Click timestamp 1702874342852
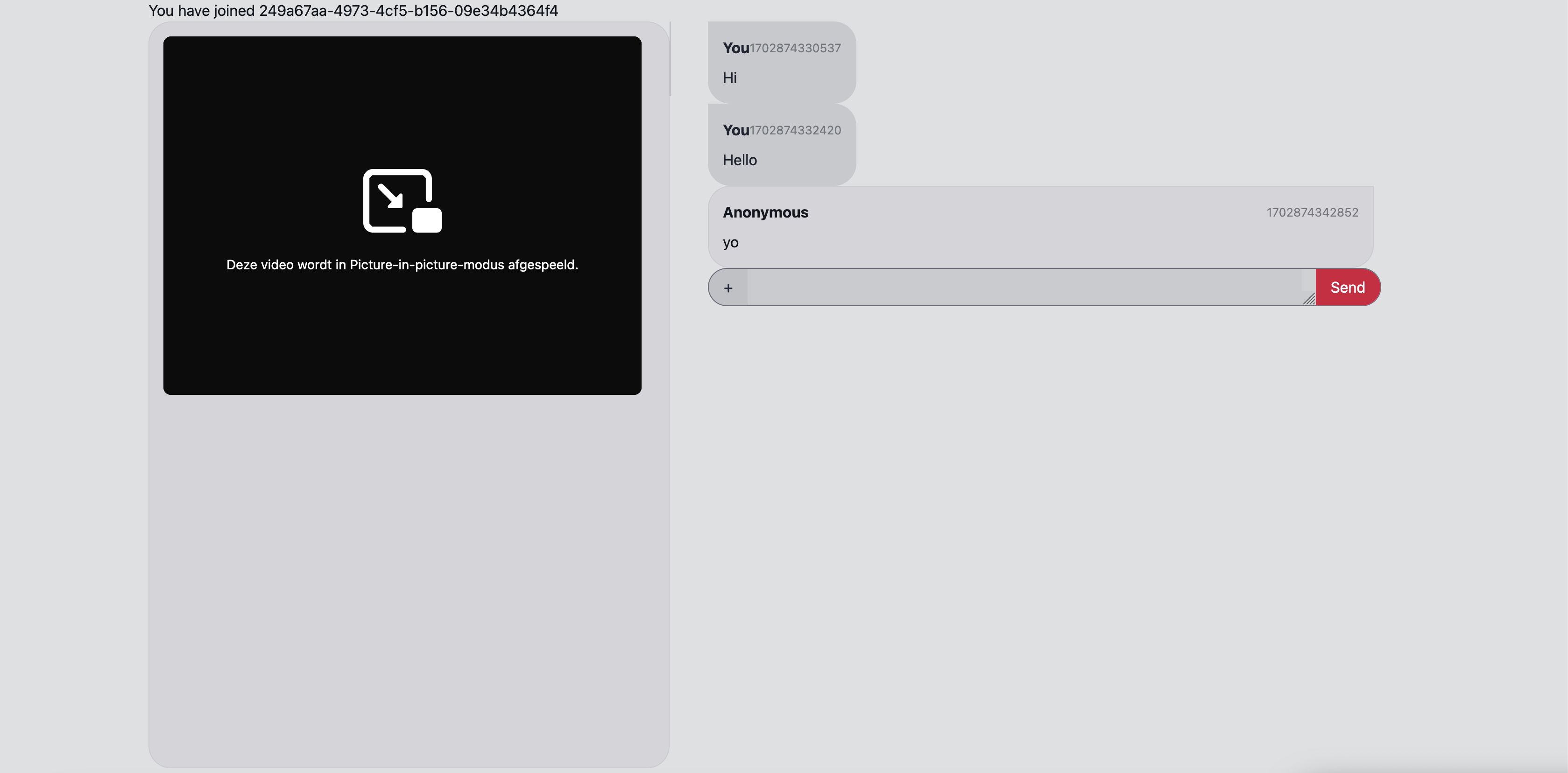Viewport: 1568px width, 773px height. 1312,212
